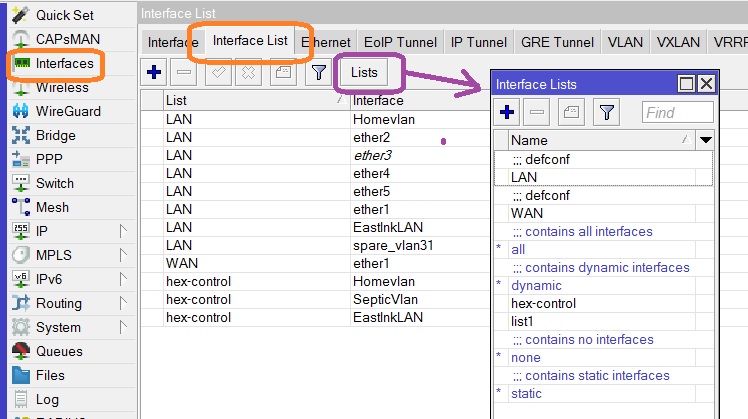Expand IPv6 submenu arrow
Screen dimensions: 748x419
pyautogui.click(x=123, y=279)
